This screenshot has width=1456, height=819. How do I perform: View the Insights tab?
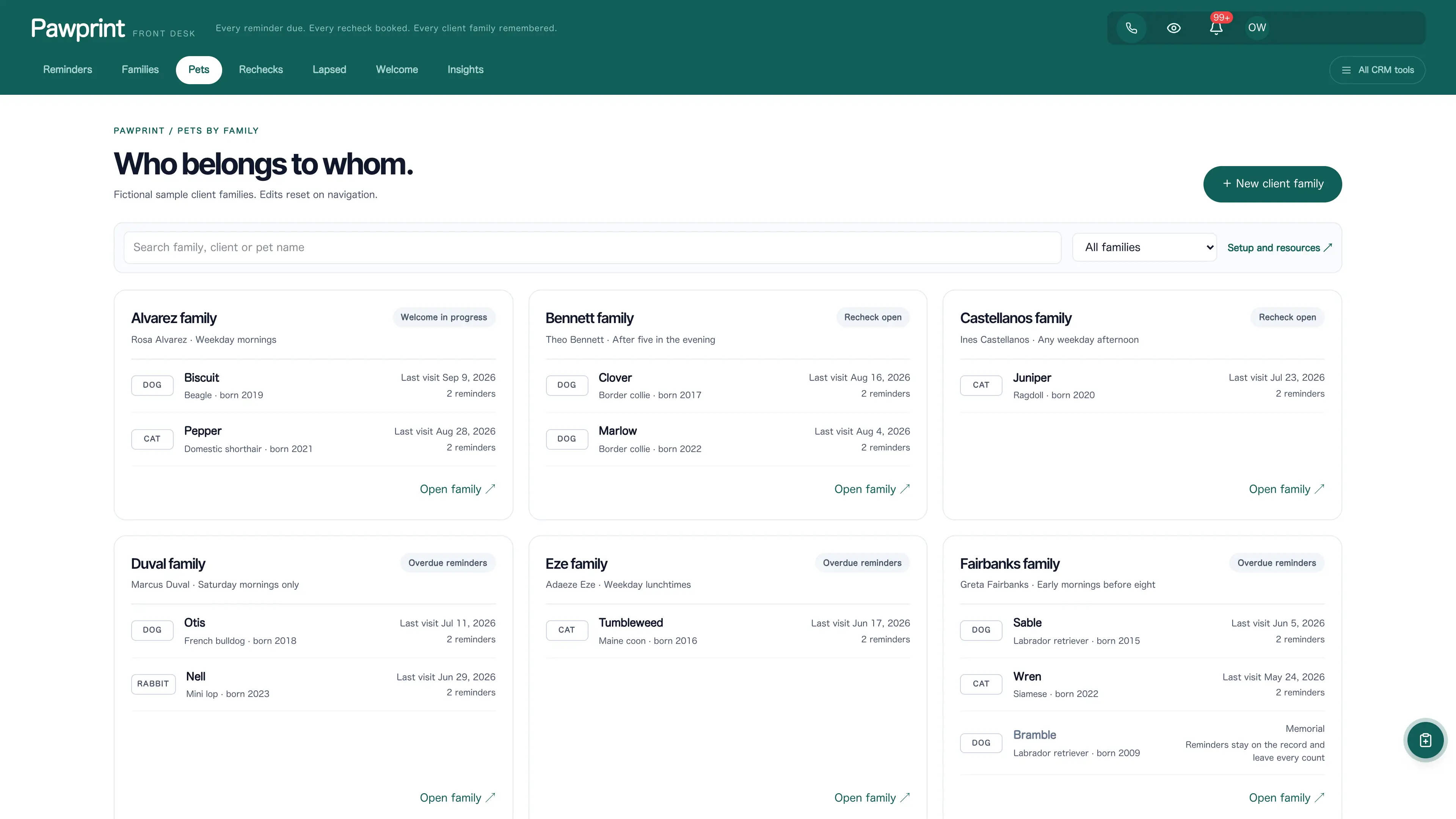[465, 69]
